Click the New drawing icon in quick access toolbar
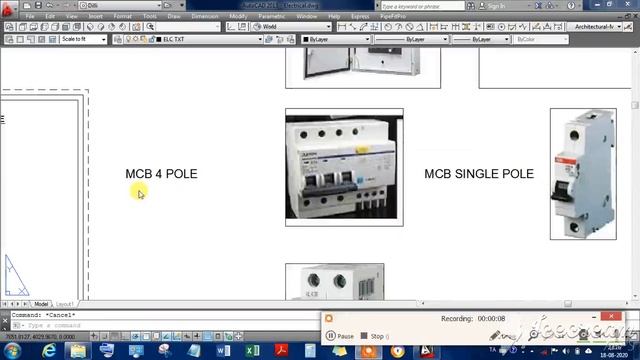Screen dimensions: 640x360 click(27, 5)
